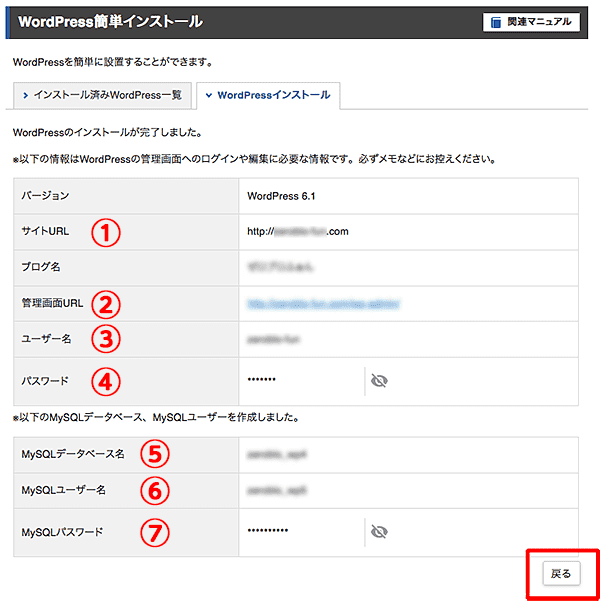
Task: Click chevron beside WordPressインストール tab
Action: (209, 95)
